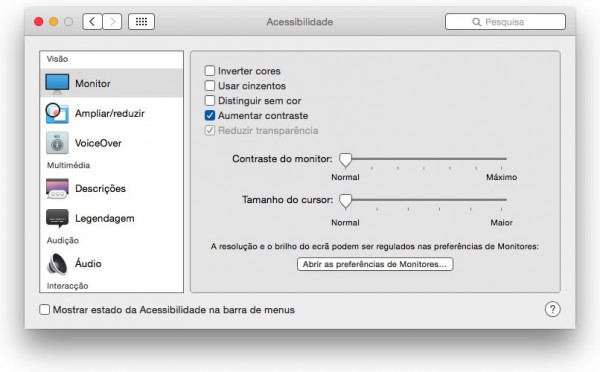Open the Legendagem caption icon
600x372 pixels.
tap(57, 218)
